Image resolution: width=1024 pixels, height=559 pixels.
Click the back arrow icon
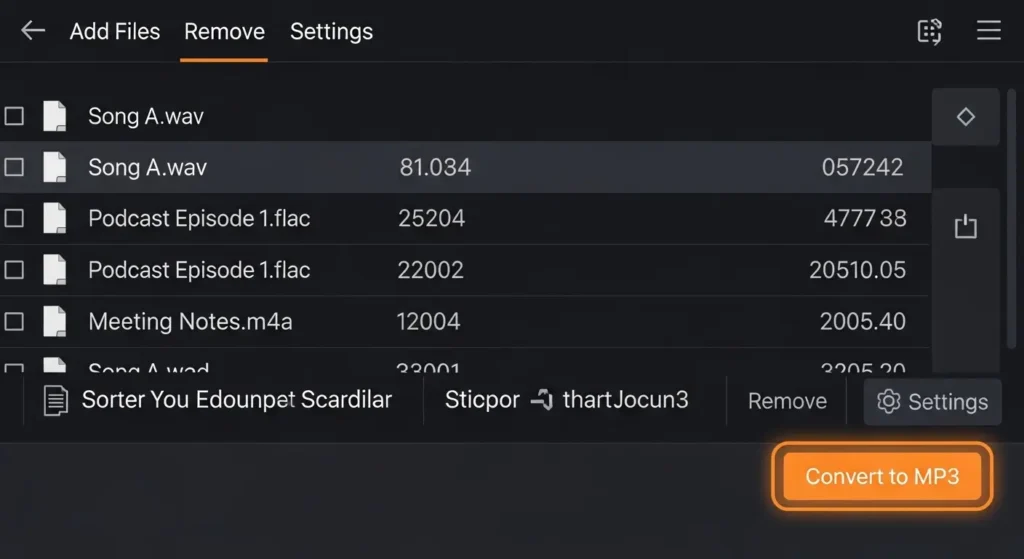pos(33,31)
